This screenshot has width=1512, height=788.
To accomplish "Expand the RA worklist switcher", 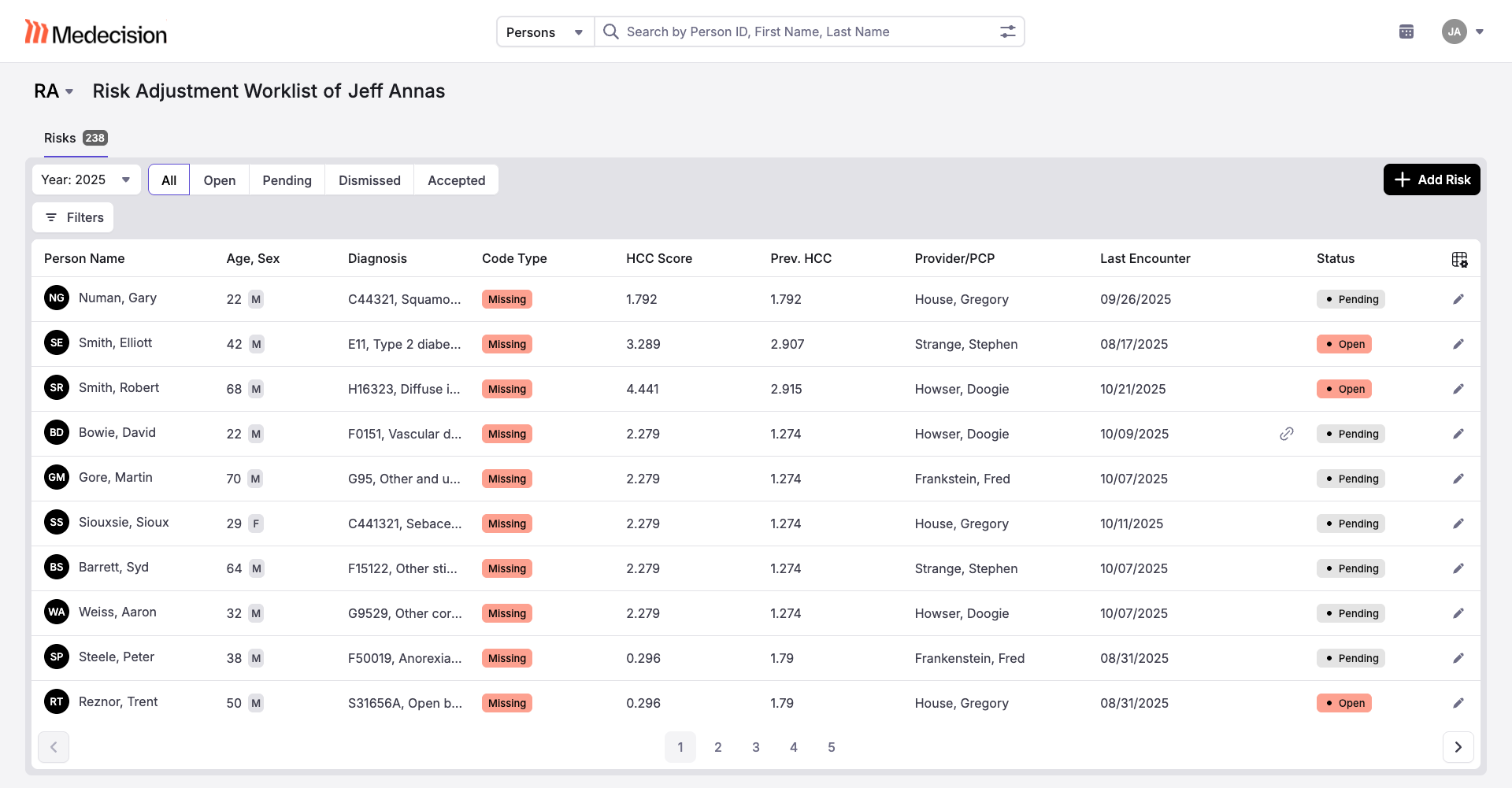I will (x=54, y=91).
